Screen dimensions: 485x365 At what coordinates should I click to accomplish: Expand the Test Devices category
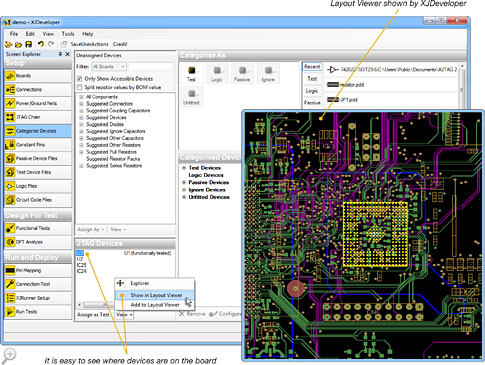[x=184, y=168]
